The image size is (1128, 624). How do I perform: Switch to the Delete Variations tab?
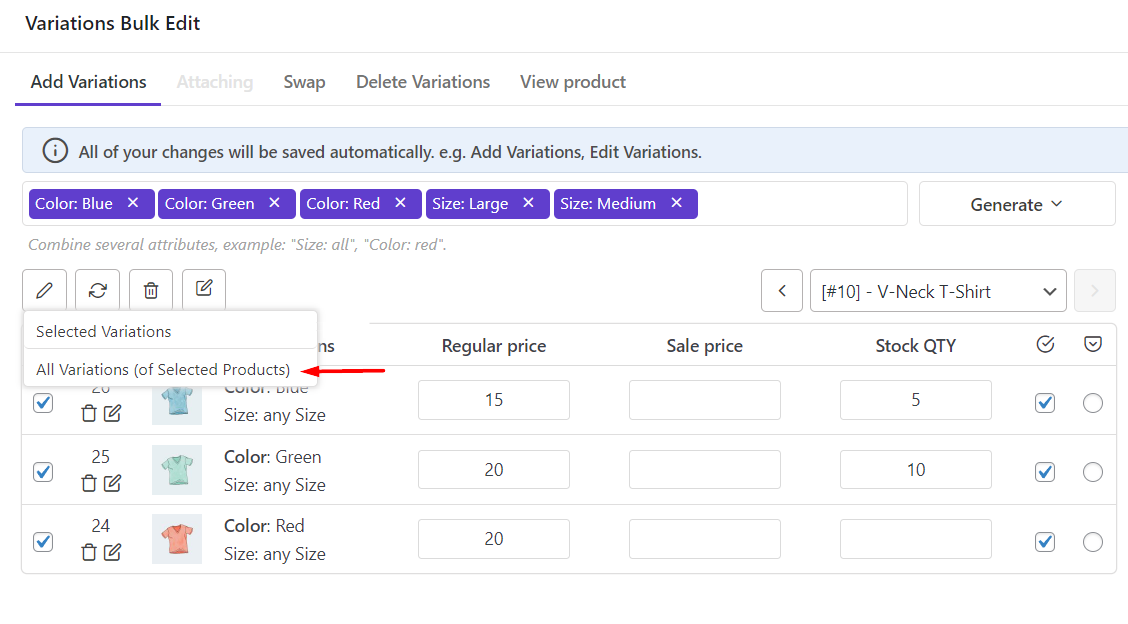tap(423, 82)
